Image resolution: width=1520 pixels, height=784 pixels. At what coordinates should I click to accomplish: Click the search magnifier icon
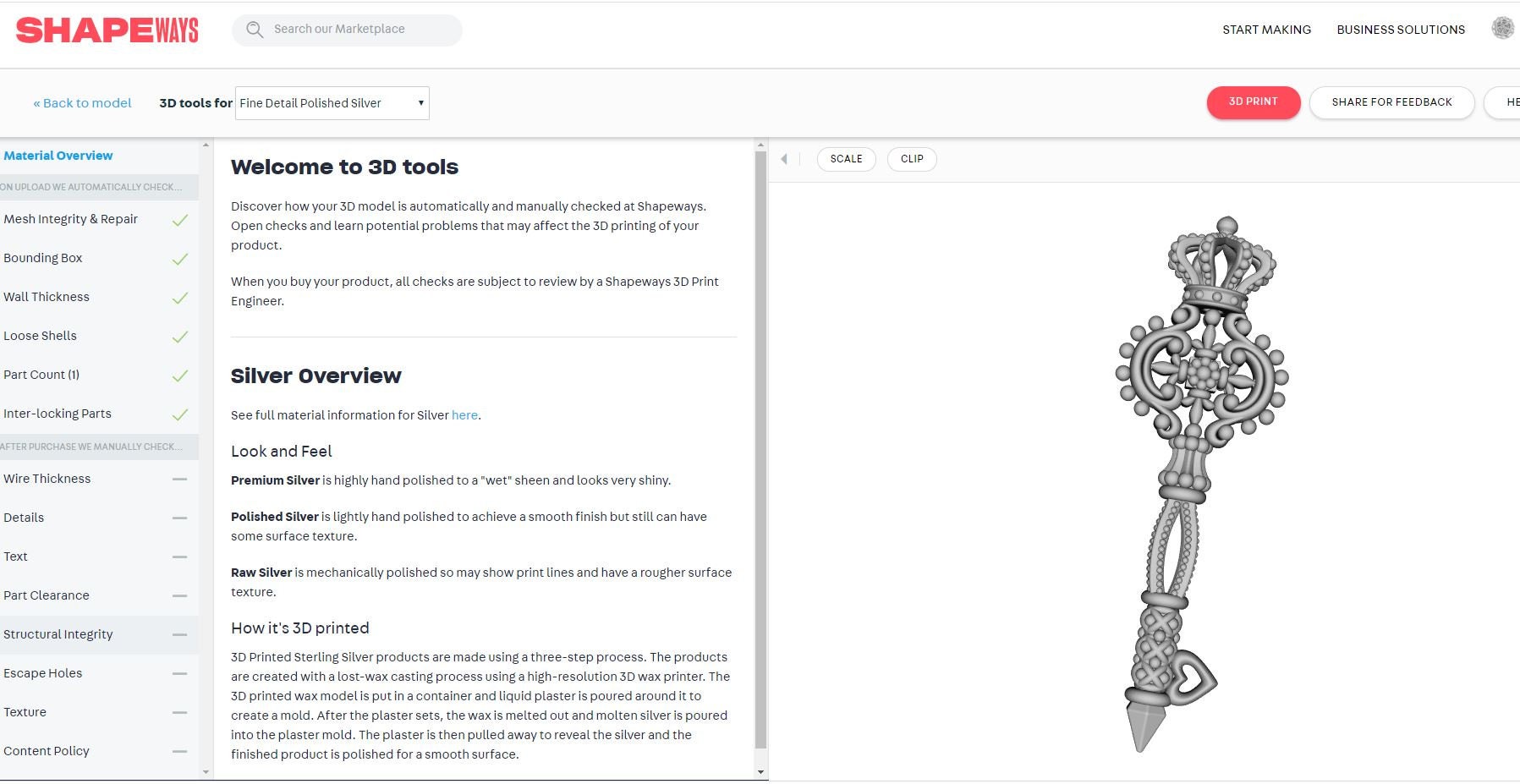[x=254, y=30]
